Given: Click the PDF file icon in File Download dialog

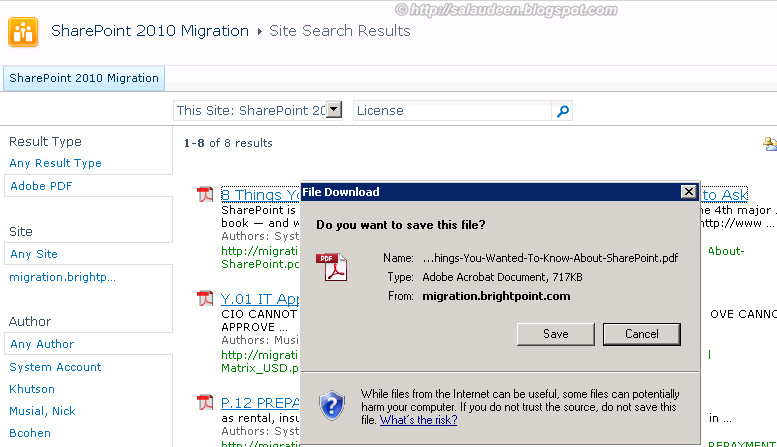Looking at the screenshot, I should (332, 267).
